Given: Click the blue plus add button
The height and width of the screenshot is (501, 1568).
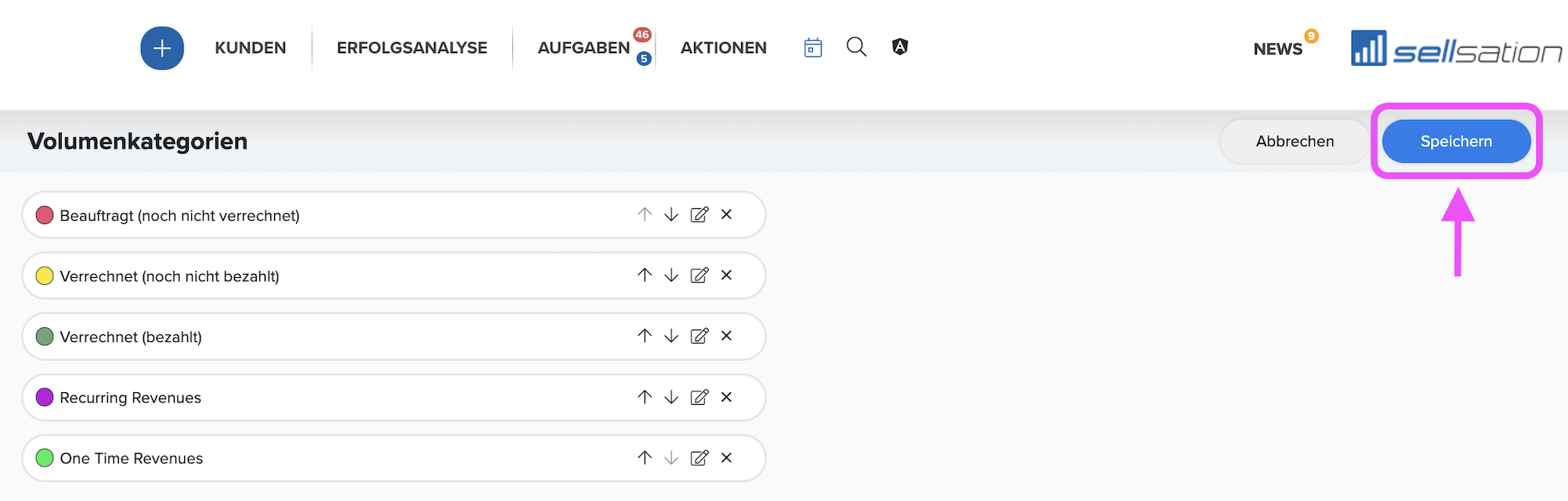Looking at the screenshot, I should (162, 49).
